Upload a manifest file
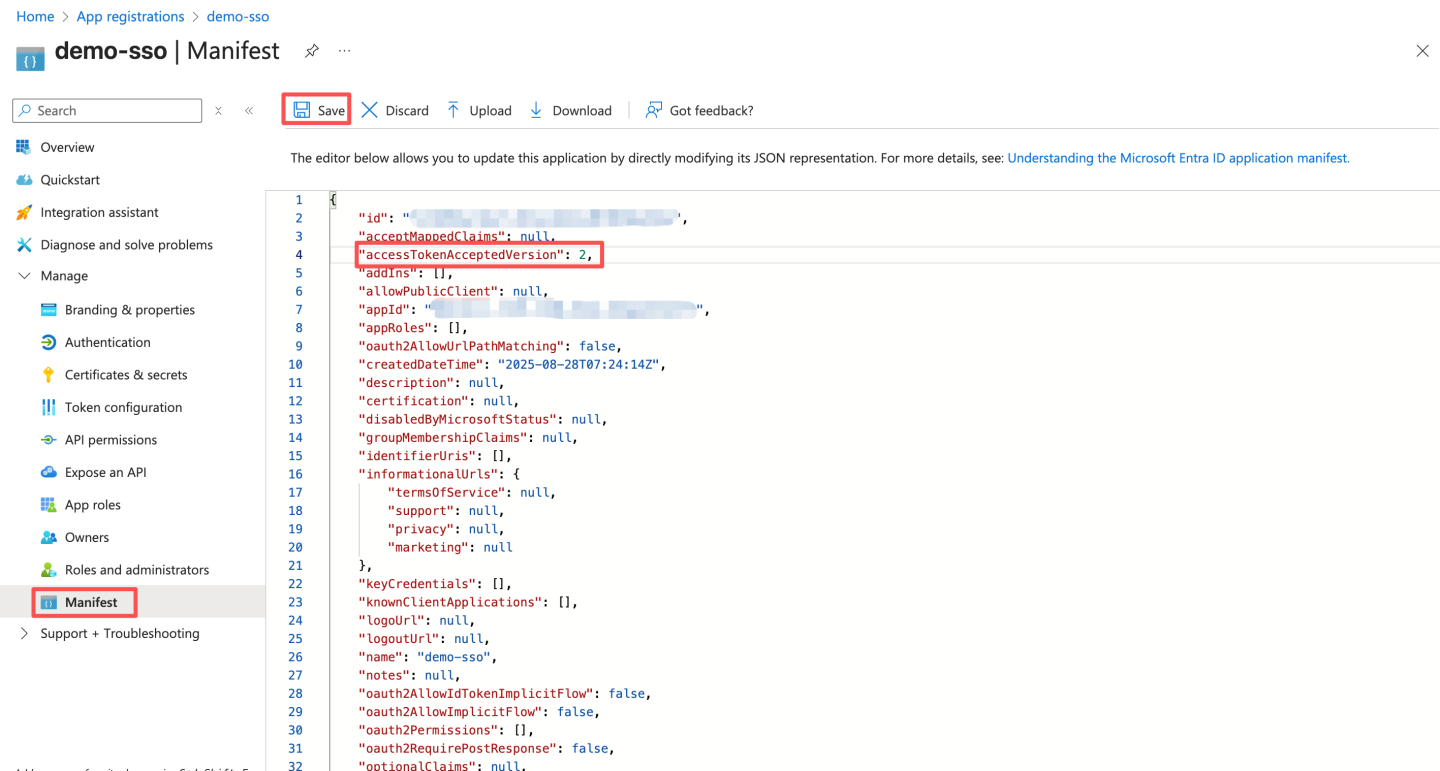Viewport: 1440px width, 771px height. tap(479, 110)
